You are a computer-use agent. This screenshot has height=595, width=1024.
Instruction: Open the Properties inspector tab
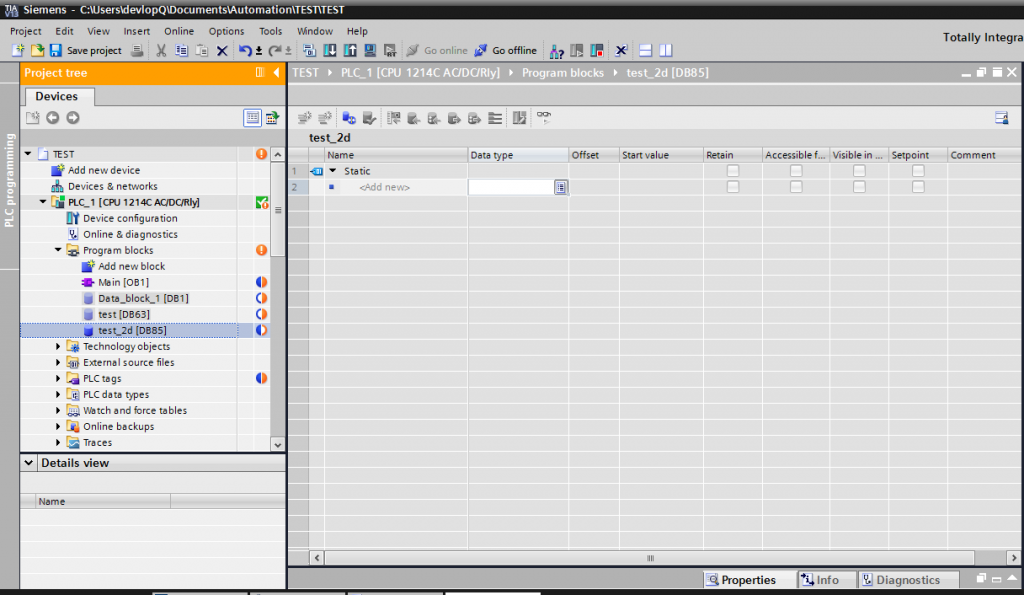[x=749, y=580]
